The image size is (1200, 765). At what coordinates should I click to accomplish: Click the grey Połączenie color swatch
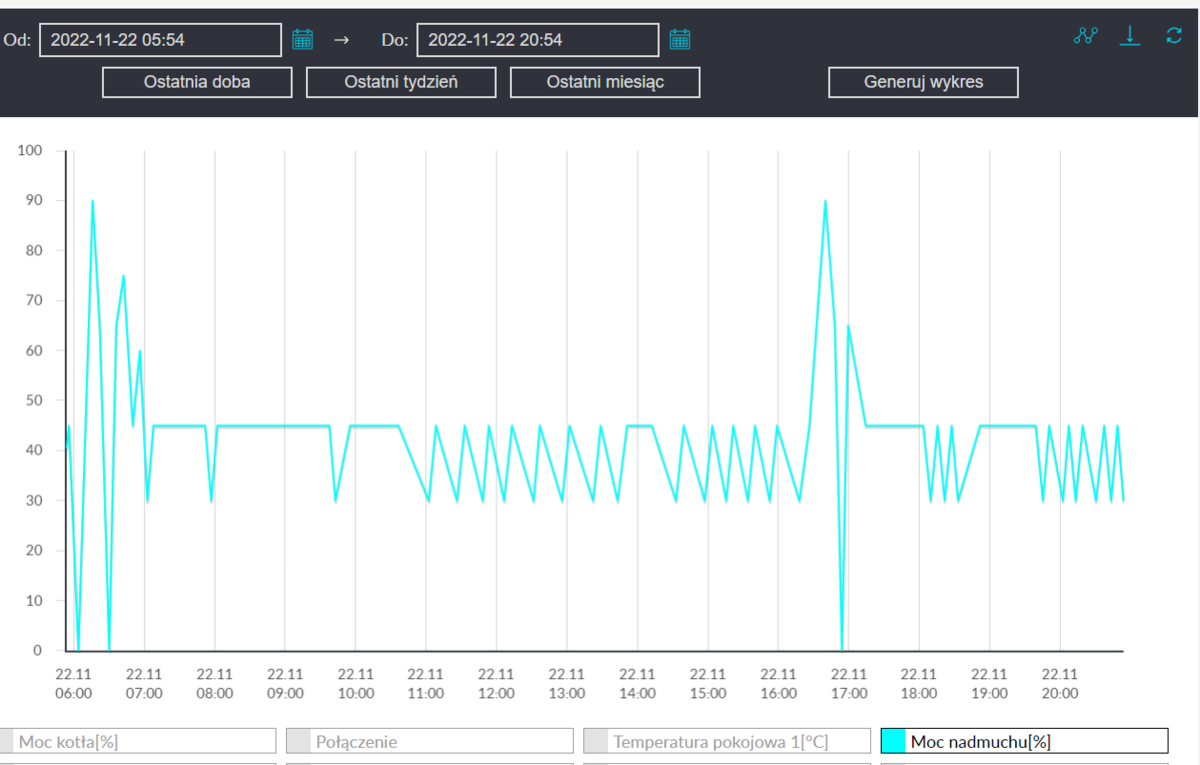299,741
